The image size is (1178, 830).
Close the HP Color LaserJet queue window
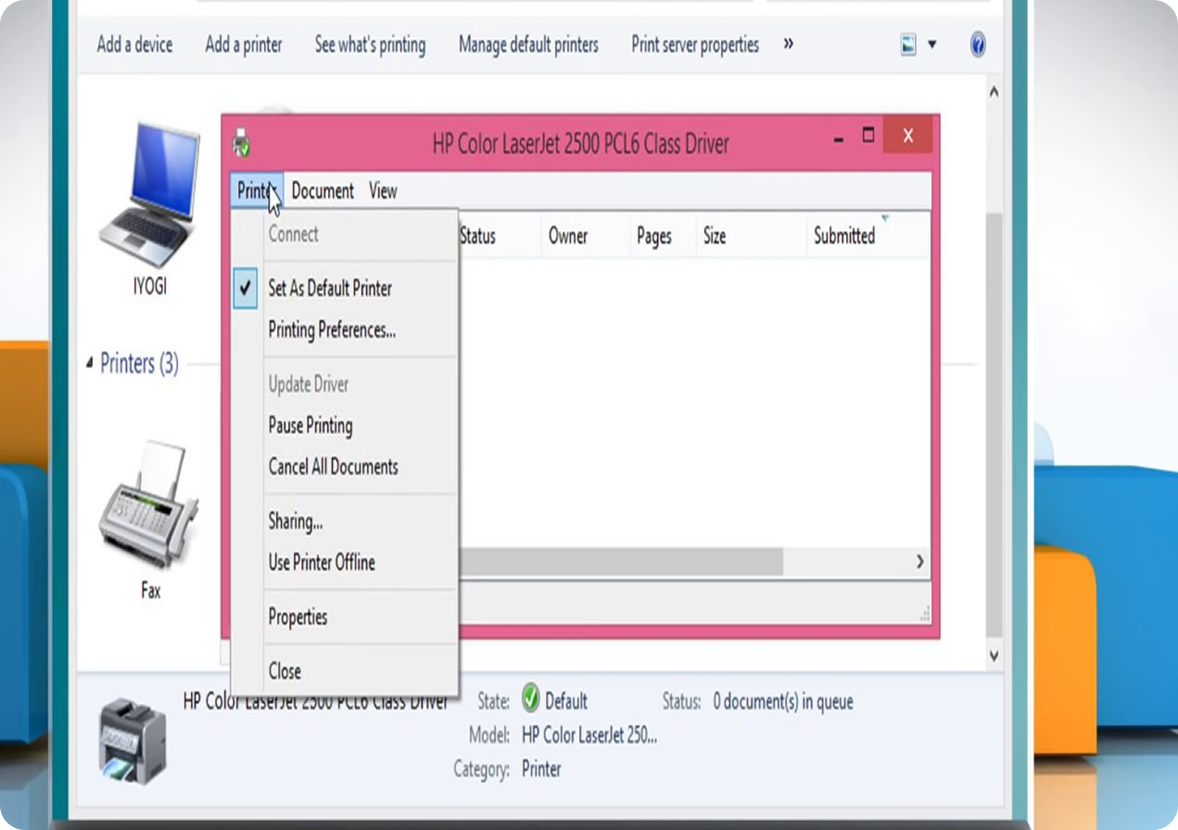click(x=908, y=135)
